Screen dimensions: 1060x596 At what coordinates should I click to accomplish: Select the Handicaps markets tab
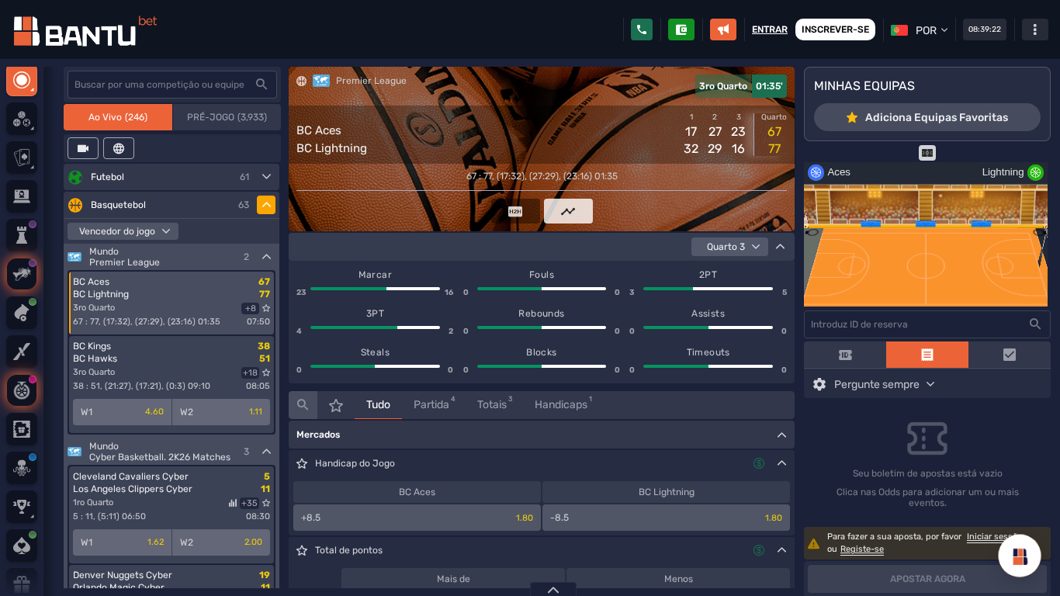[562, 405]
